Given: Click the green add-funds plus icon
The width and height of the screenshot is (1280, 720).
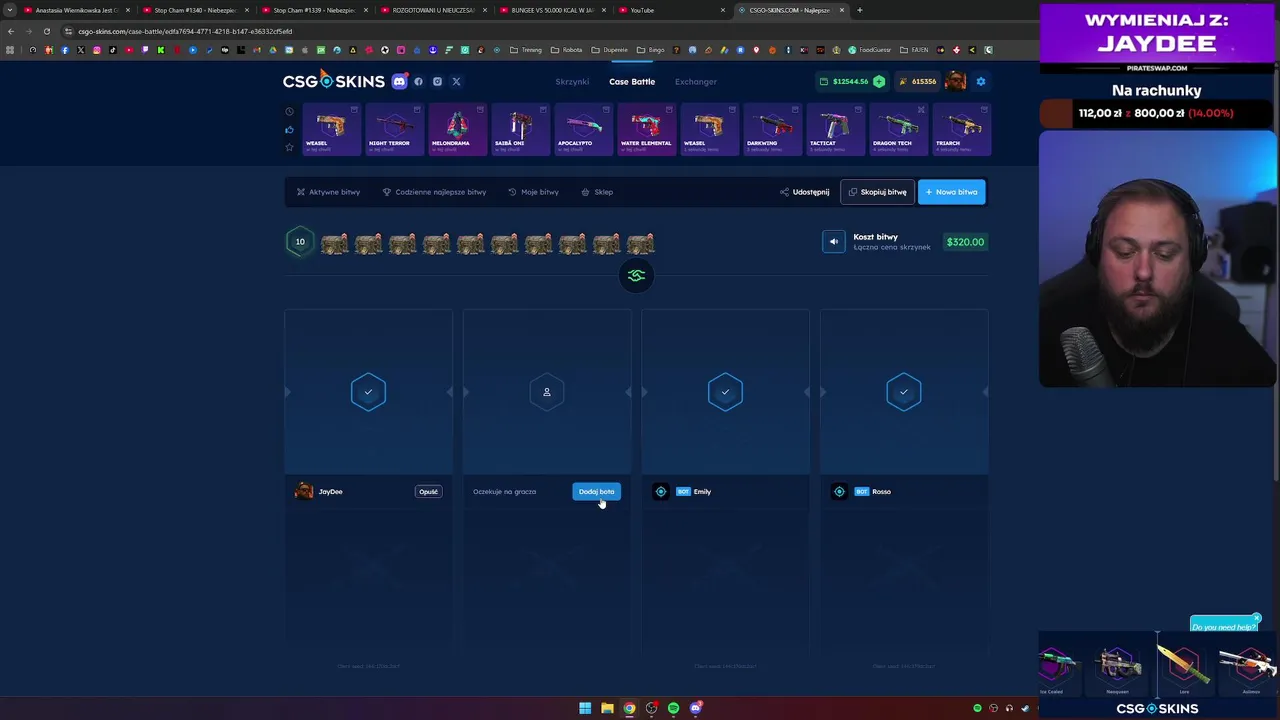Looking at the screenshot, I should click(879, 82).
